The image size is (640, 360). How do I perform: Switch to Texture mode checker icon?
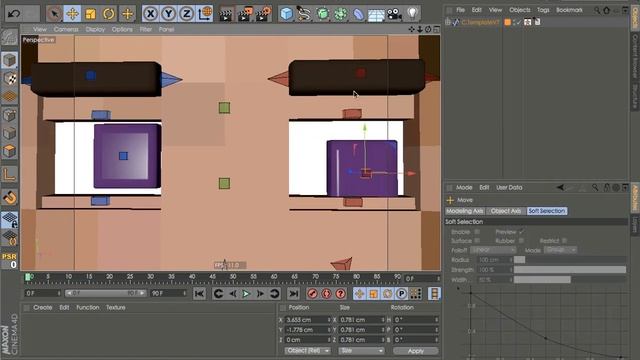pyautogui.click(x=9, y=79)
